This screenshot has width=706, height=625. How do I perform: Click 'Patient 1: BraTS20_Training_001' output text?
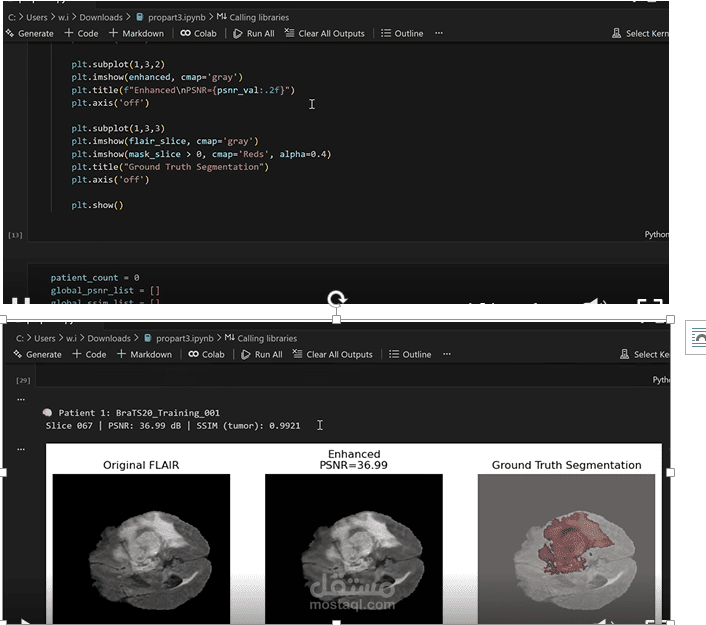[x=139, y=413]
